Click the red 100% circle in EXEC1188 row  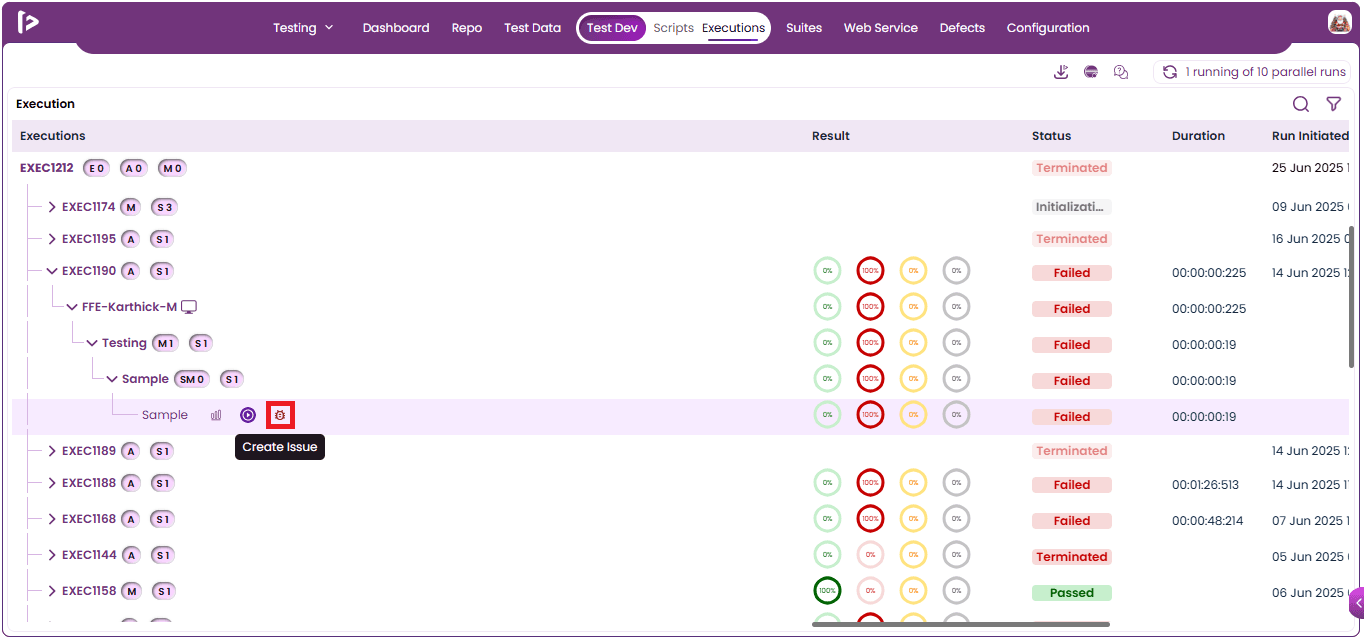870,483
